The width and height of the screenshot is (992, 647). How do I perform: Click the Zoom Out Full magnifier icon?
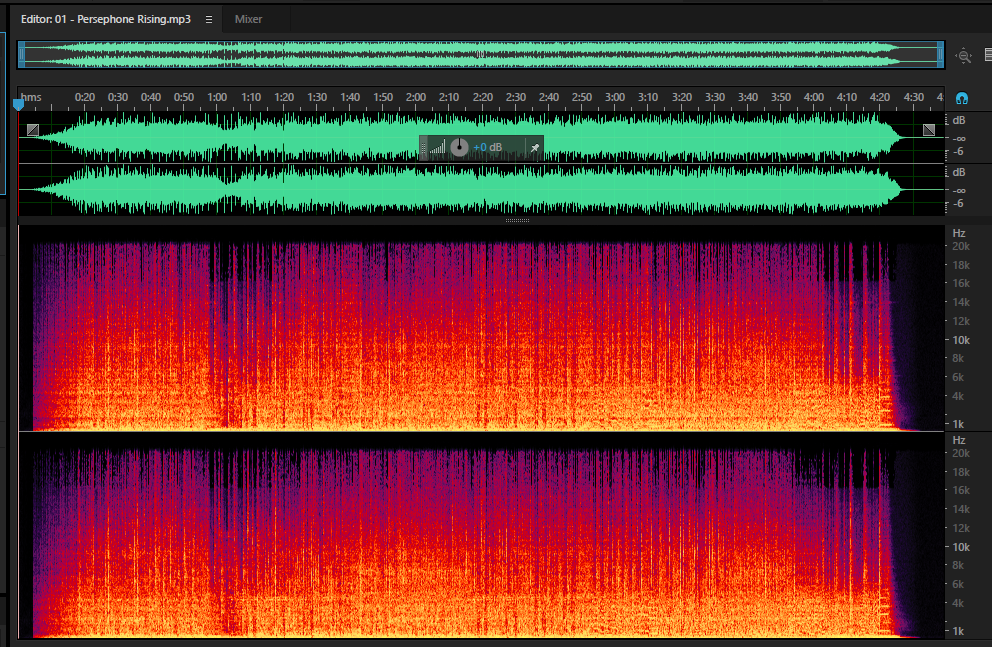[963, 56]
